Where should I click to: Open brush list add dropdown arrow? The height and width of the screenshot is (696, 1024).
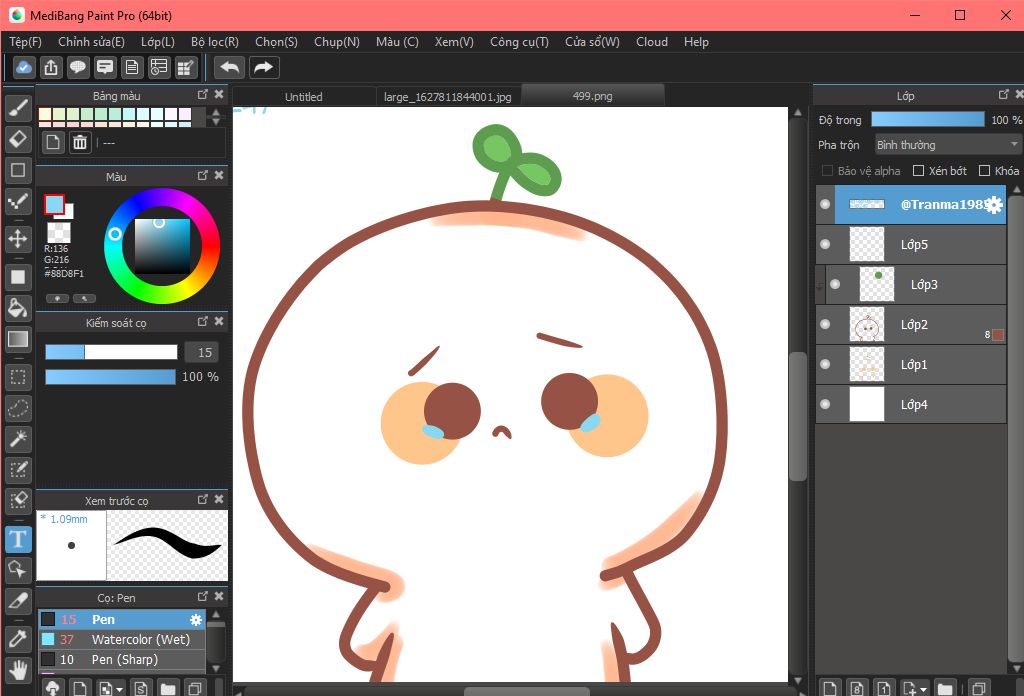[120, 689]
